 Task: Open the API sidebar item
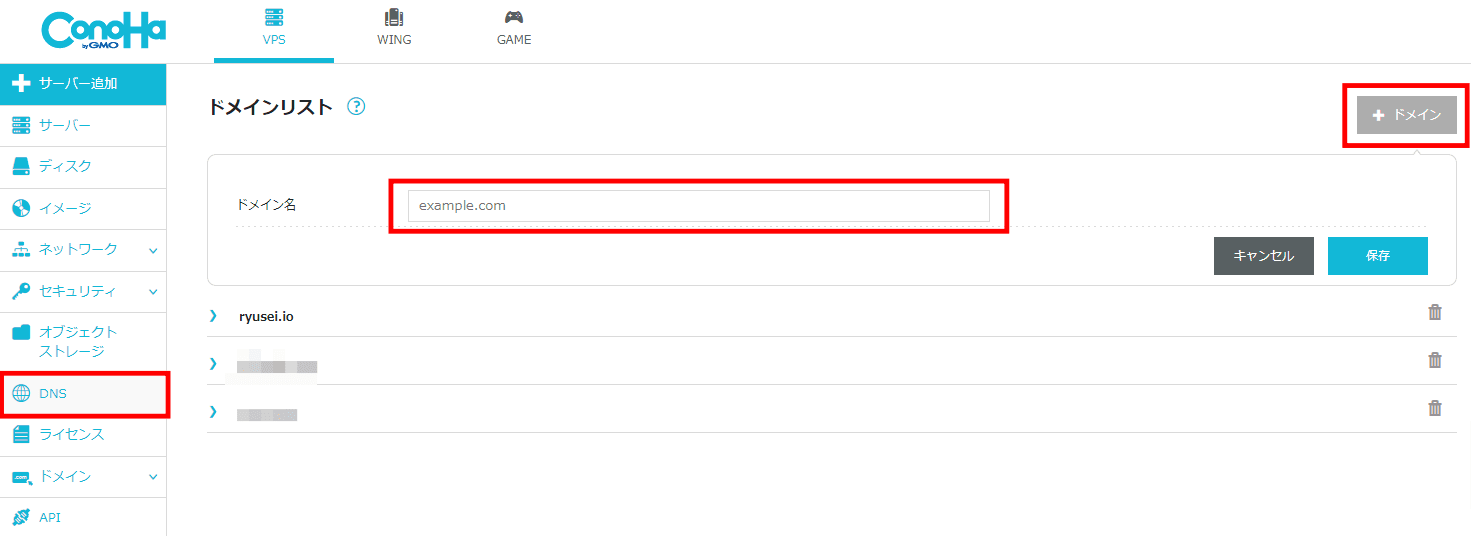83,517
